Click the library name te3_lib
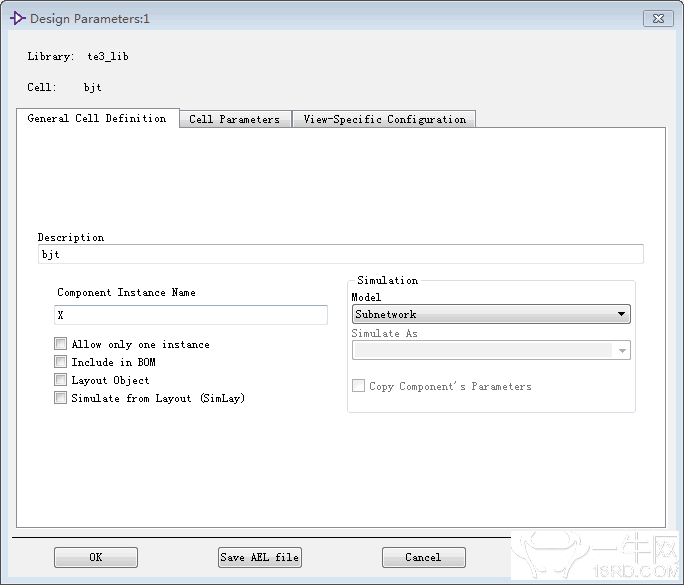The image size is (684, 585). click(108, 56)
